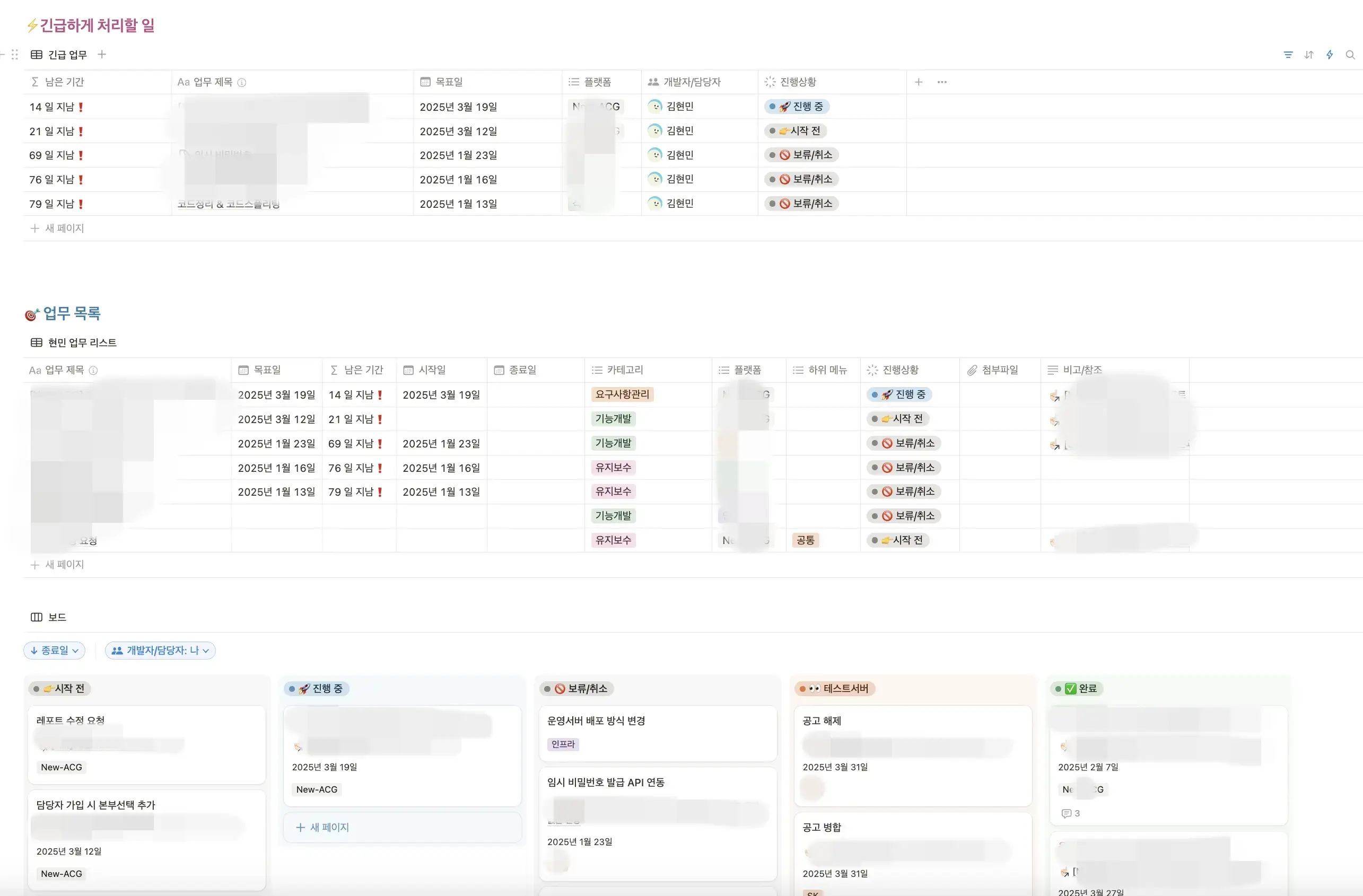The height and width of the screenshot is (896, 1363).
Task: Add a new property with the plus icon
Action: tap(919, 82)
